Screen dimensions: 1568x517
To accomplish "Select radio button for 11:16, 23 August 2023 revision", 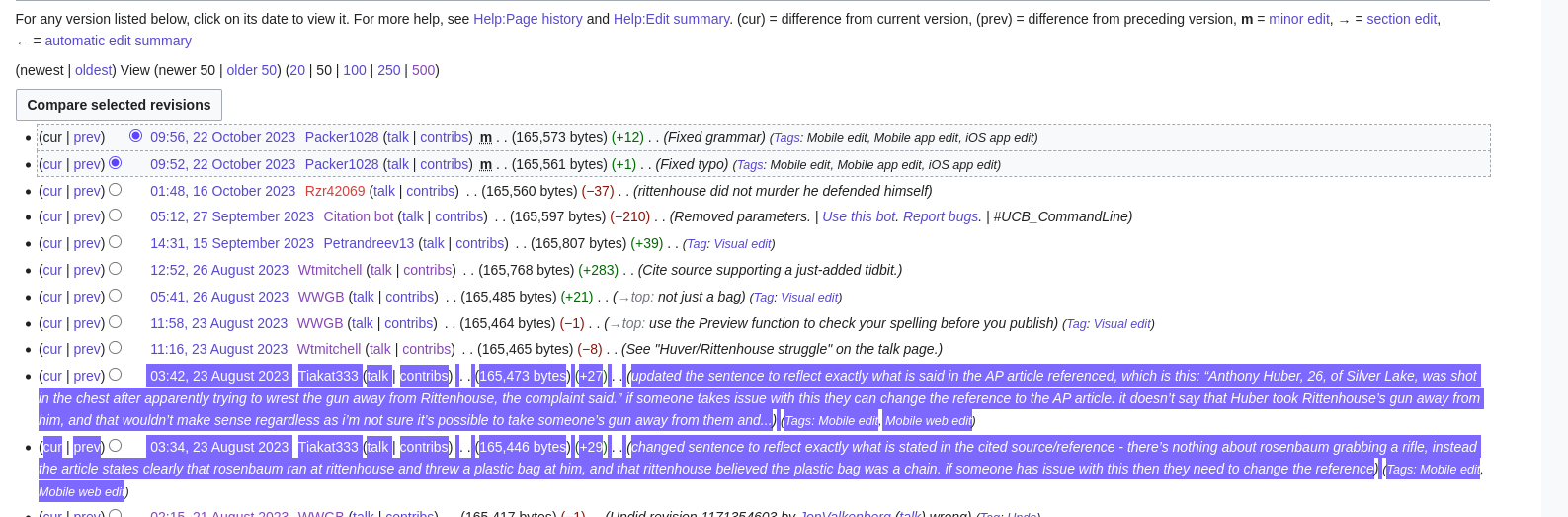I will [x=116, y=348].
